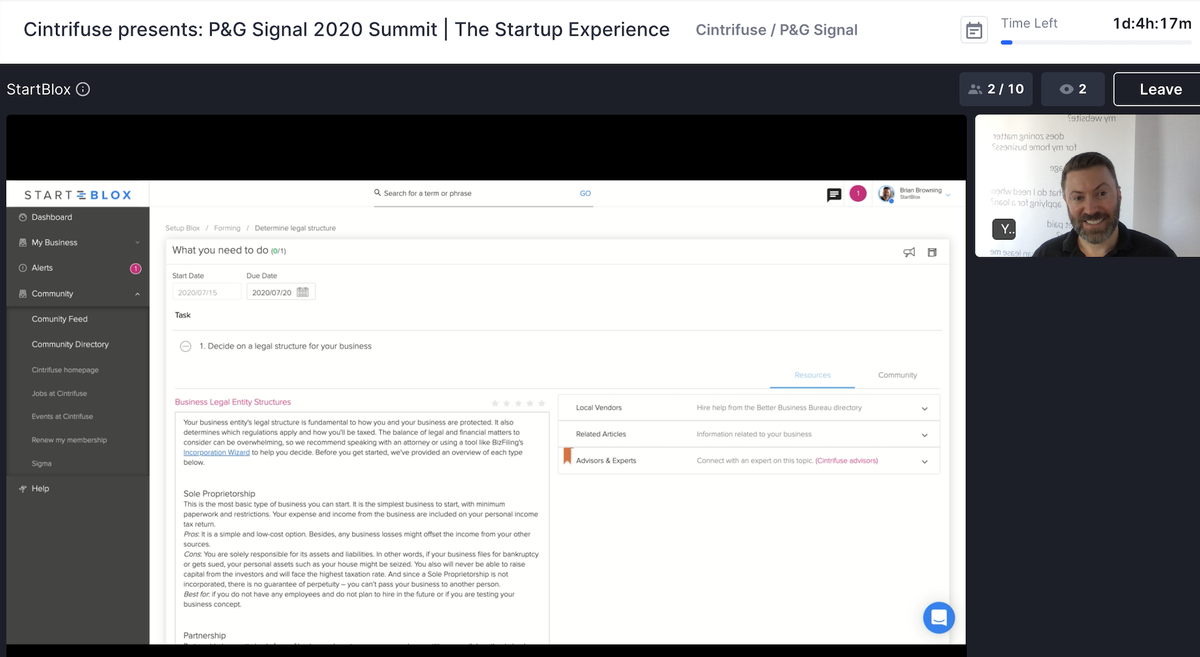Image resolution: width=1200 pixels, height=657 pixels.
Task: Click the Community sidebar icon
Action: click(22, 294)
